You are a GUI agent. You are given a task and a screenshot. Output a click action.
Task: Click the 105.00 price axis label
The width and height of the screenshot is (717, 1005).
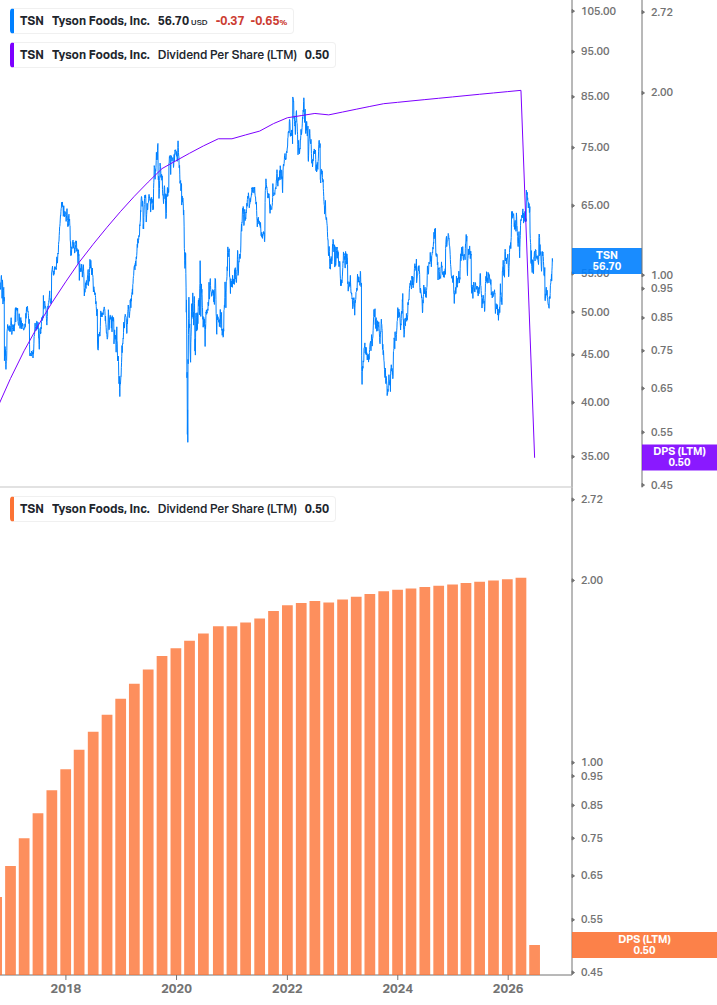[598, 12]
